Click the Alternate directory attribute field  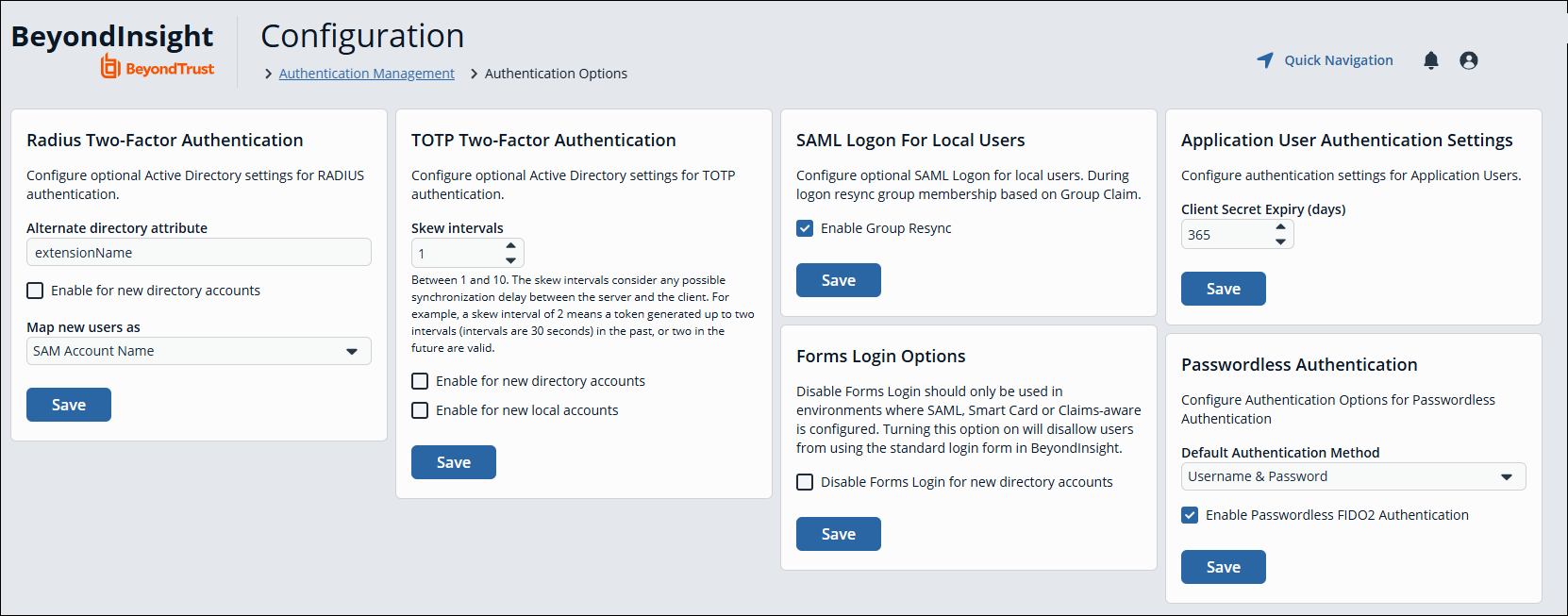(199, 253)
